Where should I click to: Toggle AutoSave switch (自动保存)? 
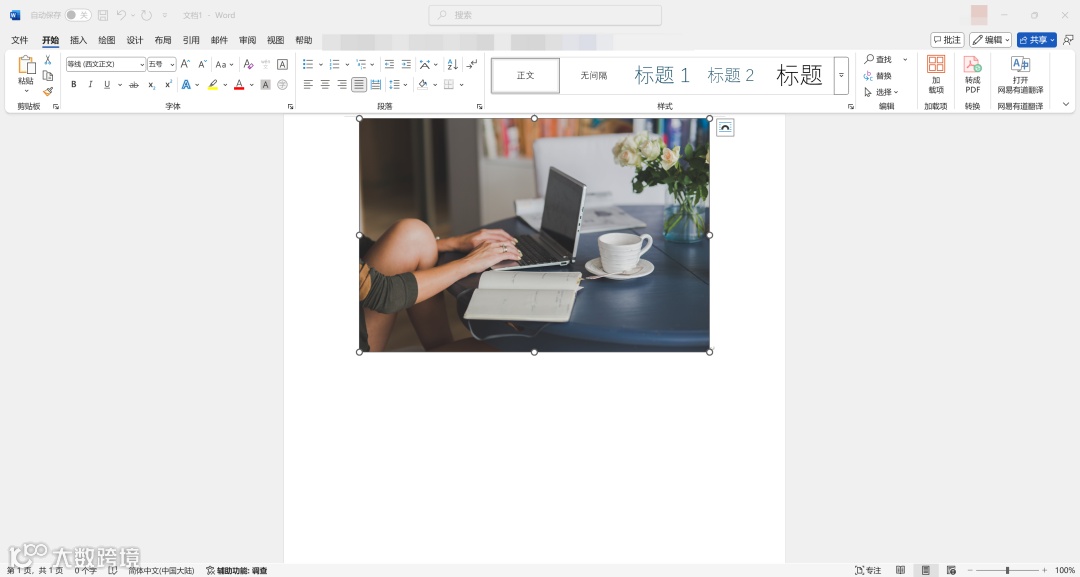coord(79,15)
